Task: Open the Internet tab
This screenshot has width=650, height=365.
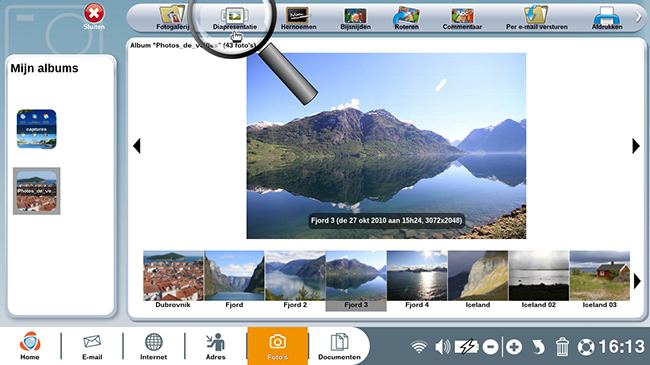Action: [x=153, y=346]
